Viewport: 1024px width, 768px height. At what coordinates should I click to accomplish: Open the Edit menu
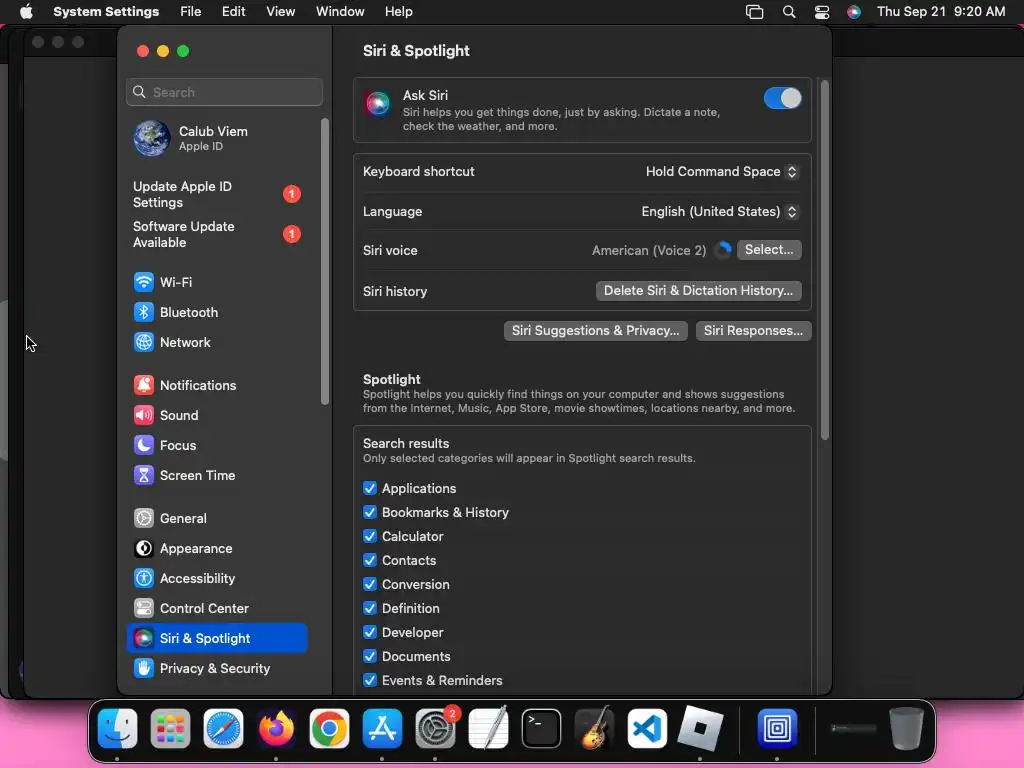point(233,12)
